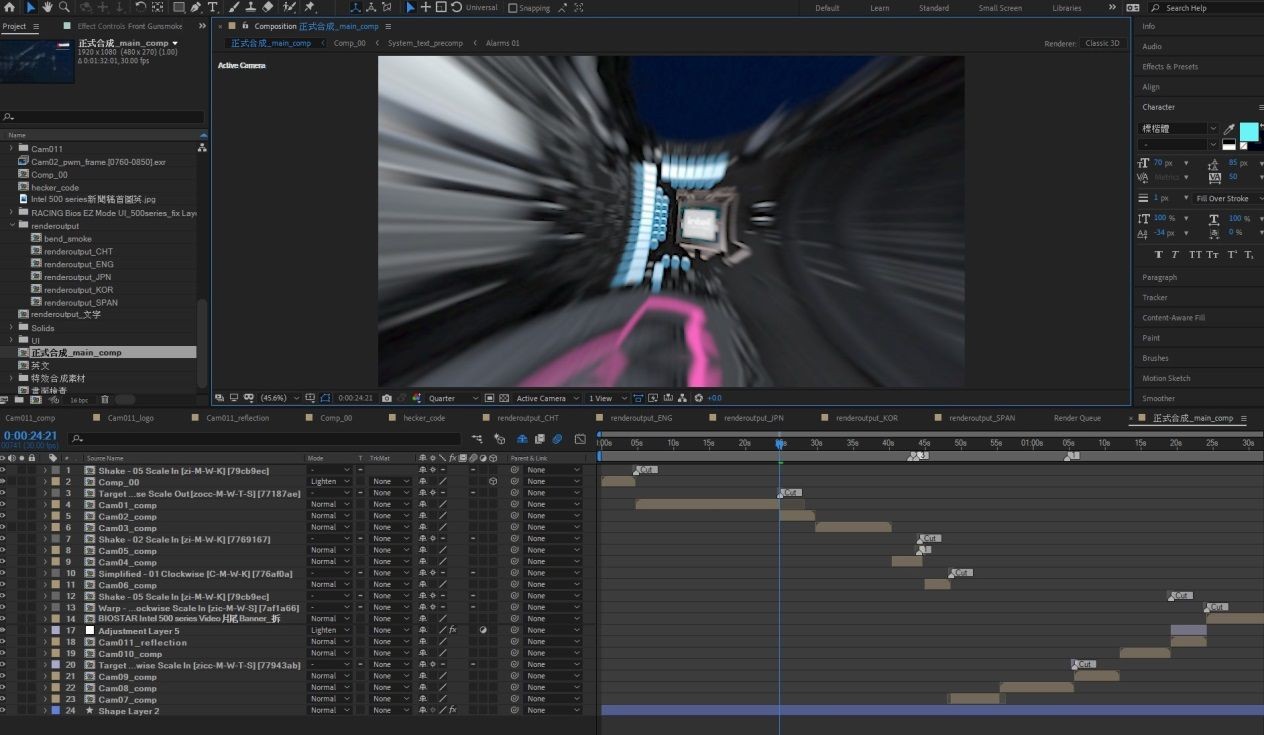Image resolution: width=1264 pixels, height=735 pixels.
Task: Pick the Horizontal Type tool
Action: click(x=213, y=7)
